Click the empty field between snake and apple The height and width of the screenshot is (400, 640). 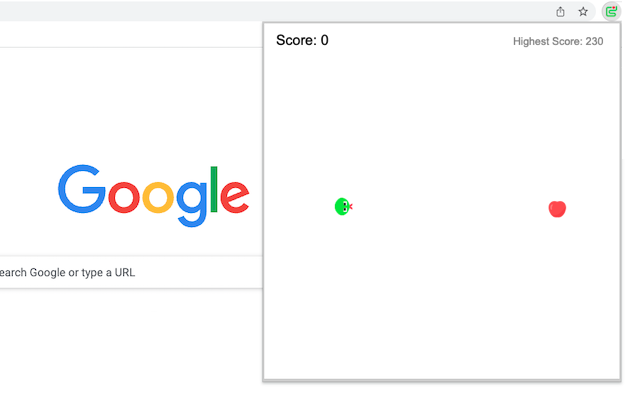450,207
